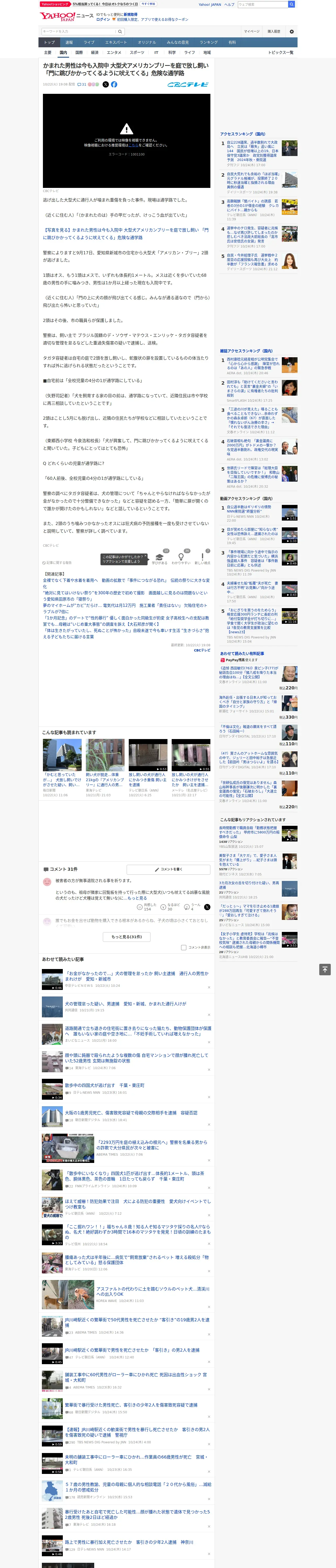
Task: Open settings via the gear icon
Action: [x=292, y=31]
